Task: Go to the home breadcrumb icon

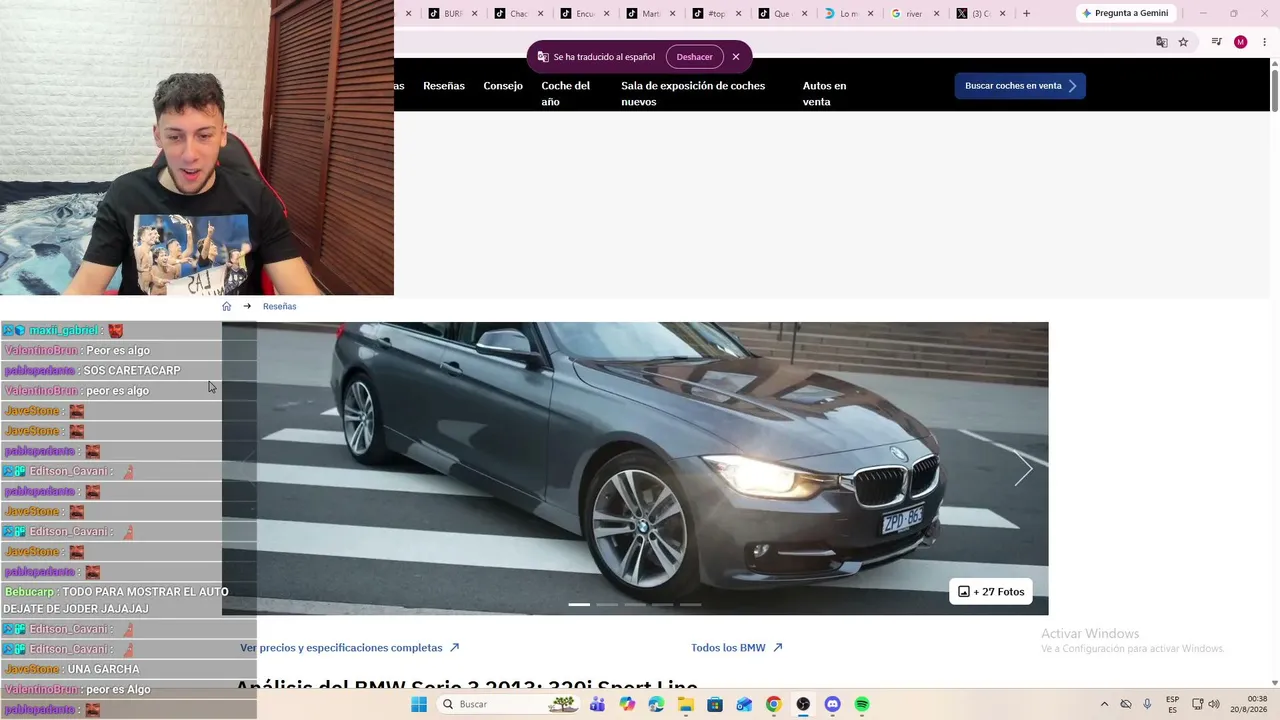Action: point(226,306)
